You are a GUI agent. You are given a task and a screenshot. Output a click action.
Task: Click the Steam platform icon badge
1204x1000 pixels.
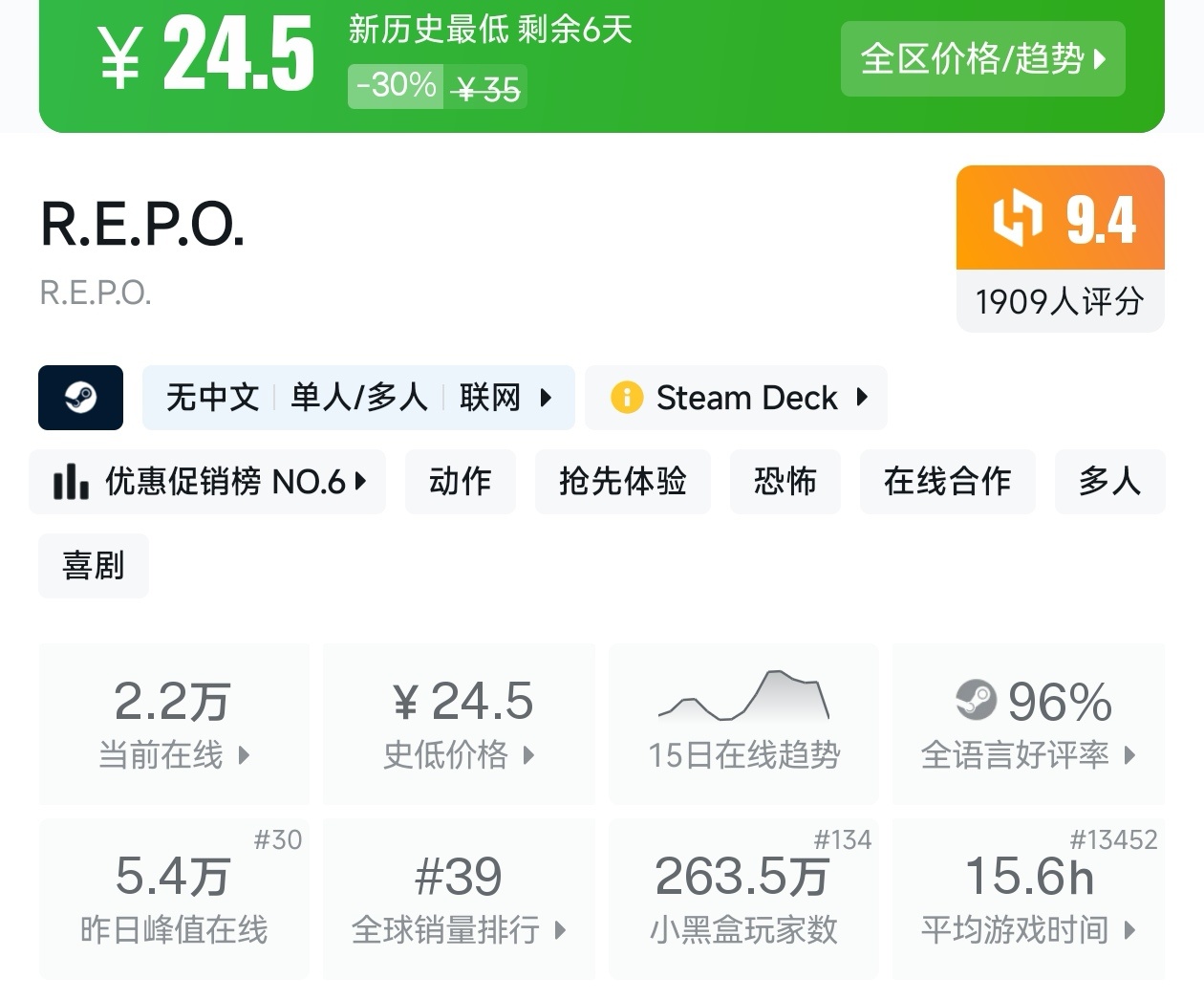(80, 397)
